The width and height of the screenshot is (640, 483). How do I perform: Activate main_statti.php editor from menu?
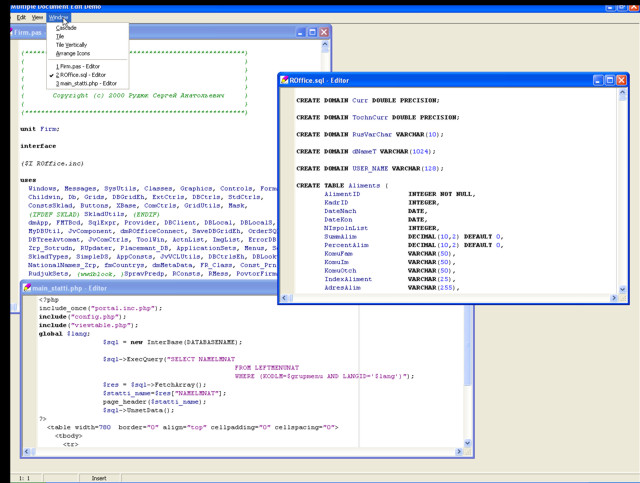87,84
